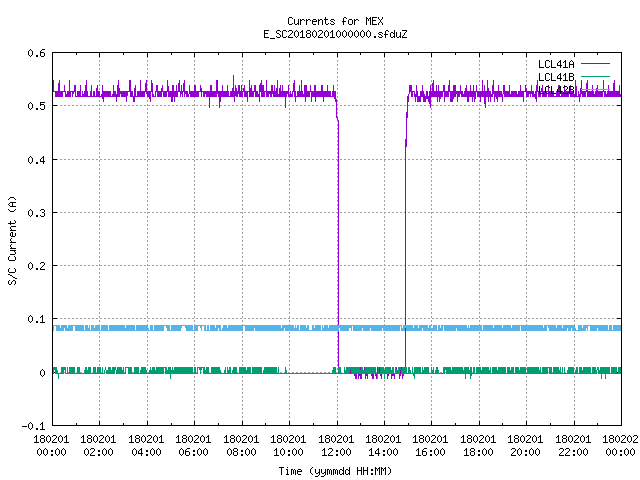640x480 pixels.
Task: Click the purple LCL41A legend line sample
Action: click(595, 64)
